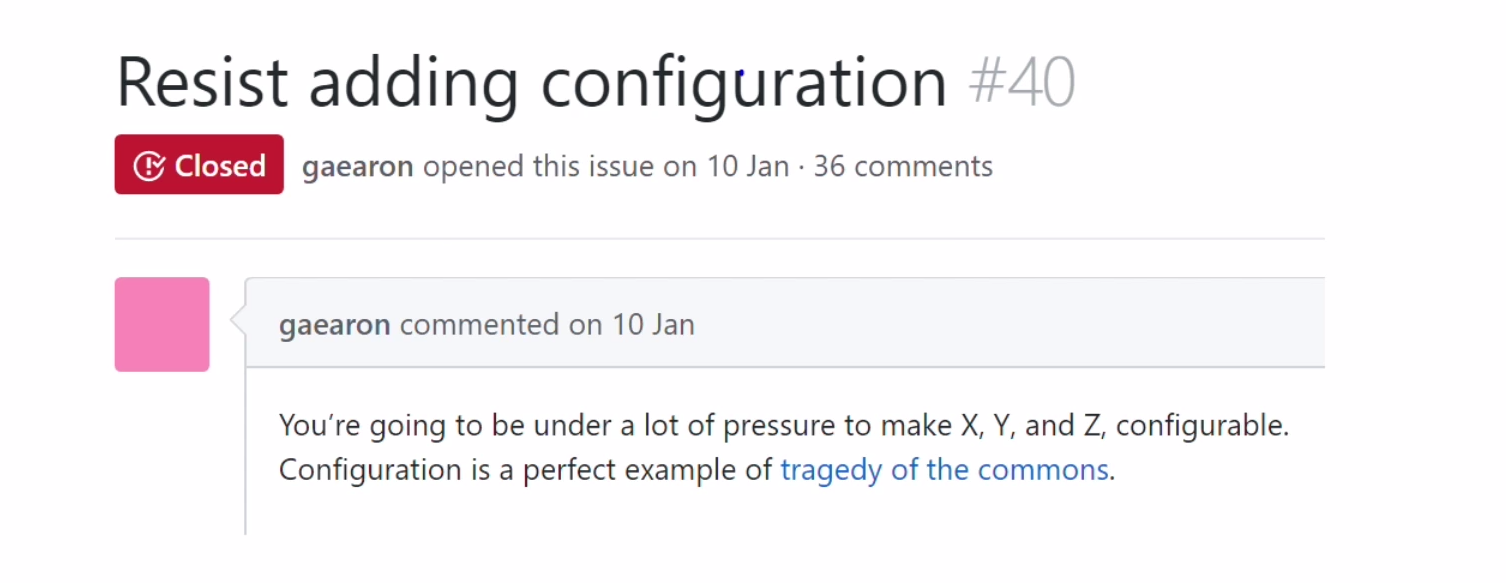Click the word commented in the comment header
This screenshot has height=583, width=1506.
click(478, 325)
